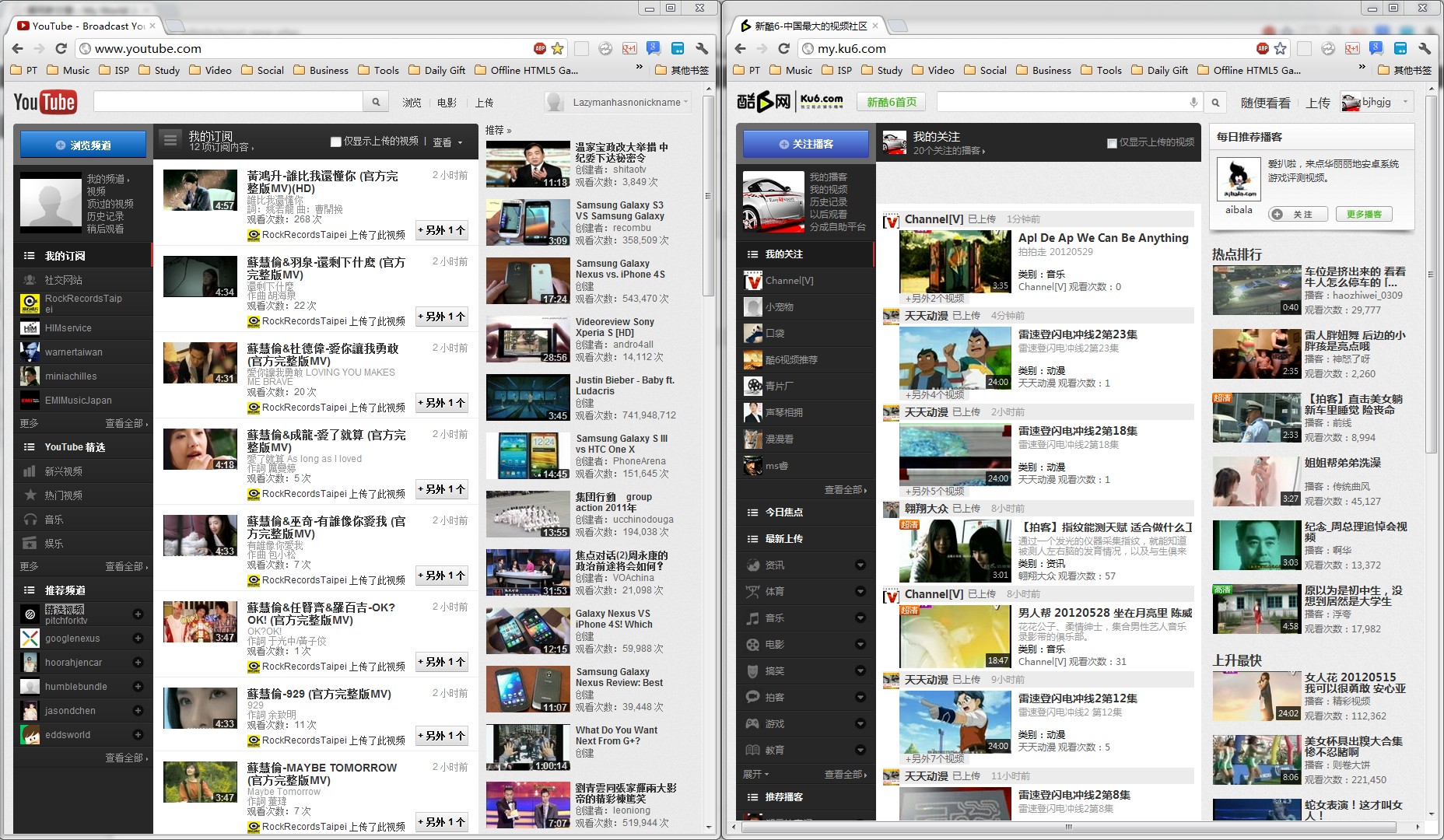Click AdBlock icon in YouTube window address bar
1444x840 pixels.
(x=540, y=48)
